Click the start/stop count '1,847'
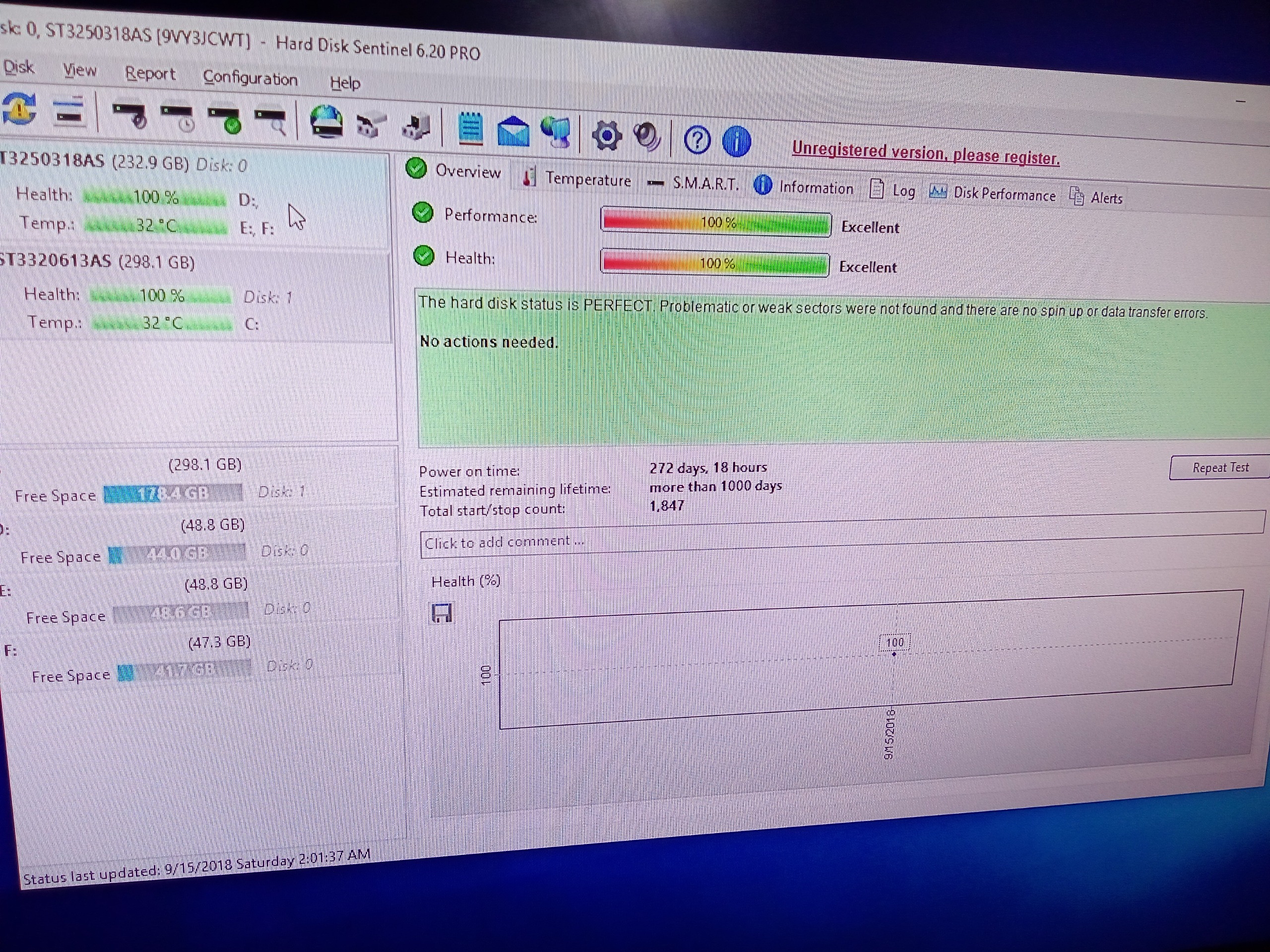 tap(667, 506)
